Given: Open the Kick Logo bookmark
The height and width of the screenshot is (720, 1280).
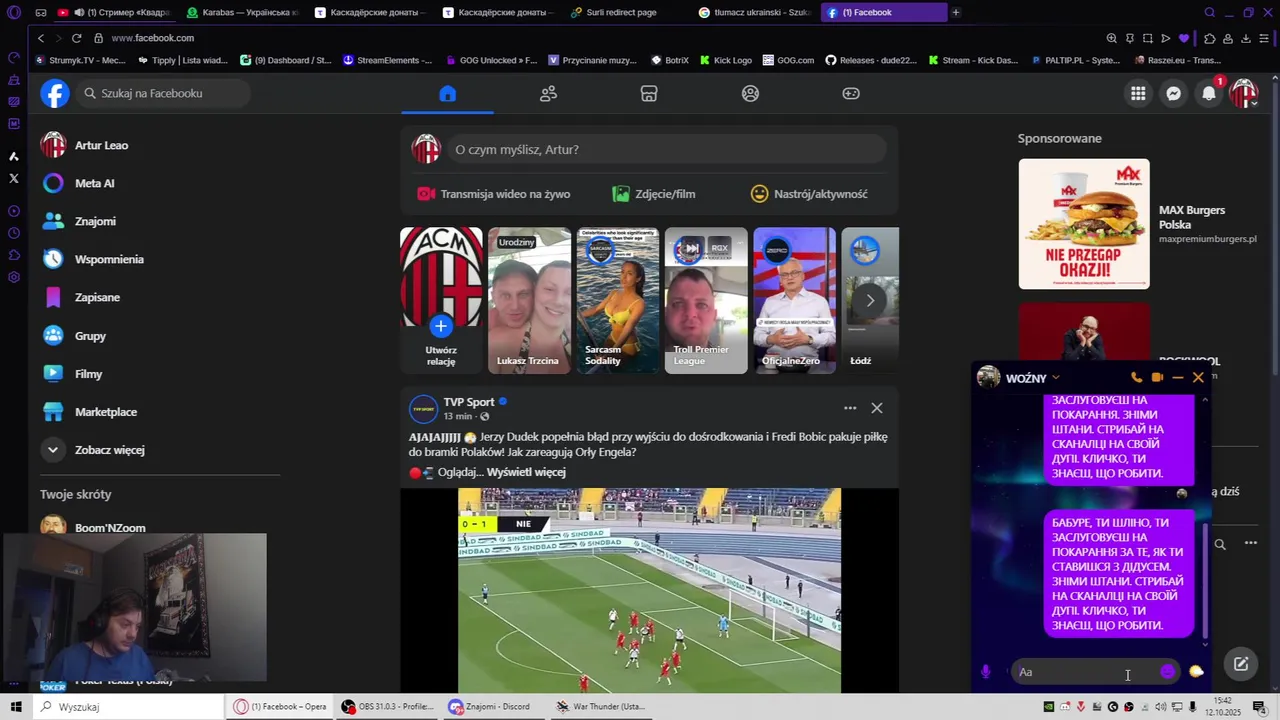Looking at the screenshot, I should tap(725, 60).
